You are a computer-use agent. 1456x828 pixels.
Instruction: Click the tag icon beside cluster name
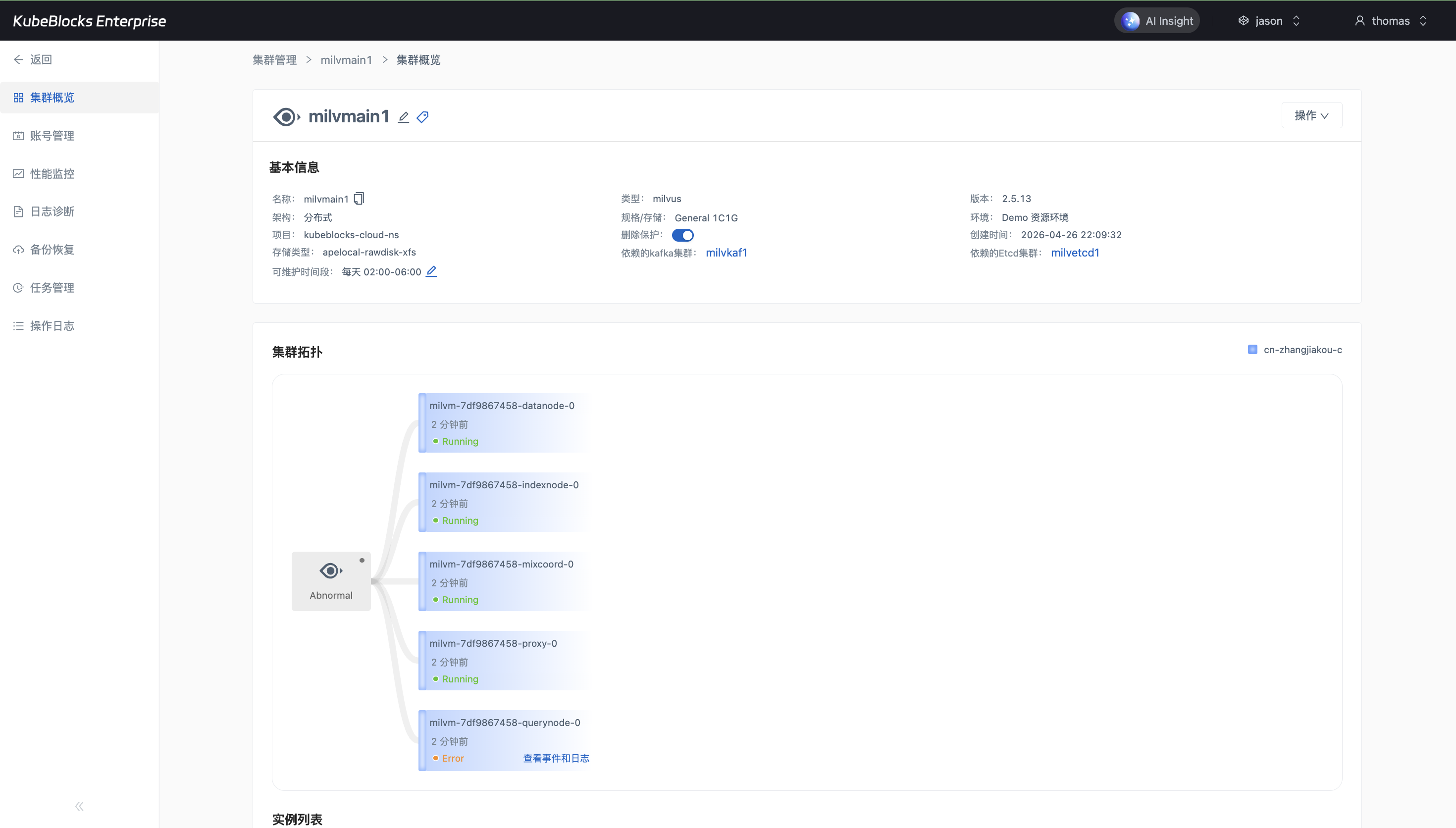tap(422, 117)
